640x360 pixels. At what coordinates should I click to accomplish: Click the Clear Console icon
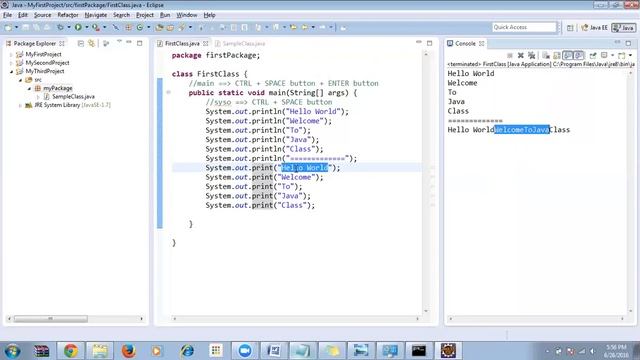(546, 56)
